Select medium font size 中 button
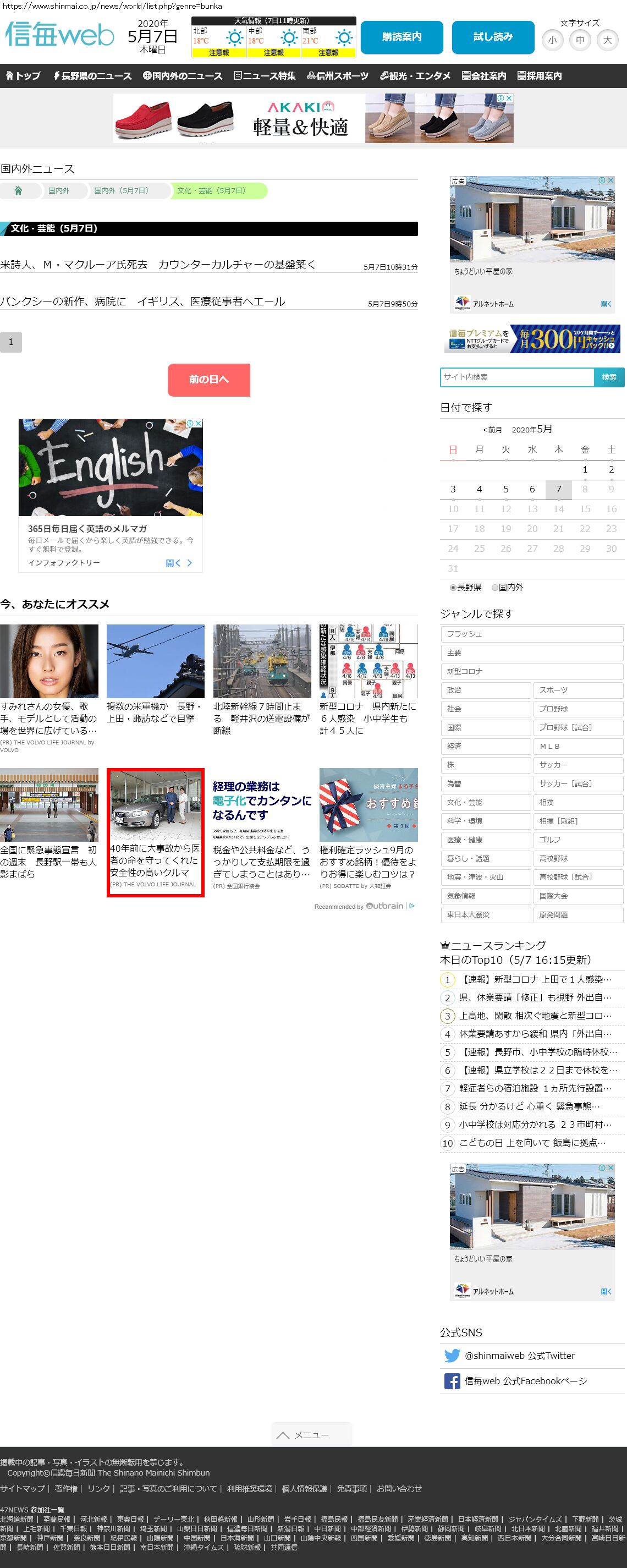This screenshot has height=1568, width=627. pyautogui.click(x=580, y=41)
